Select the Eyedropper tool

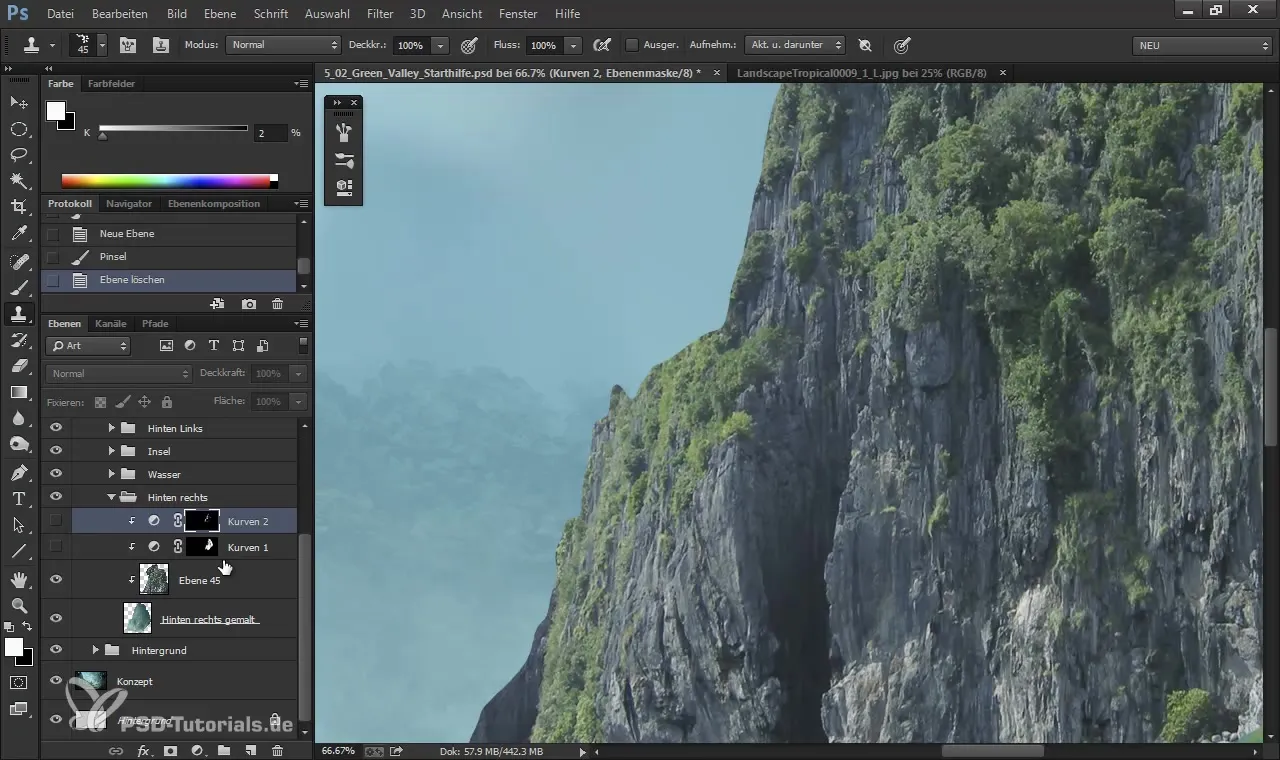pyautogui.click(x=18, y=234)
